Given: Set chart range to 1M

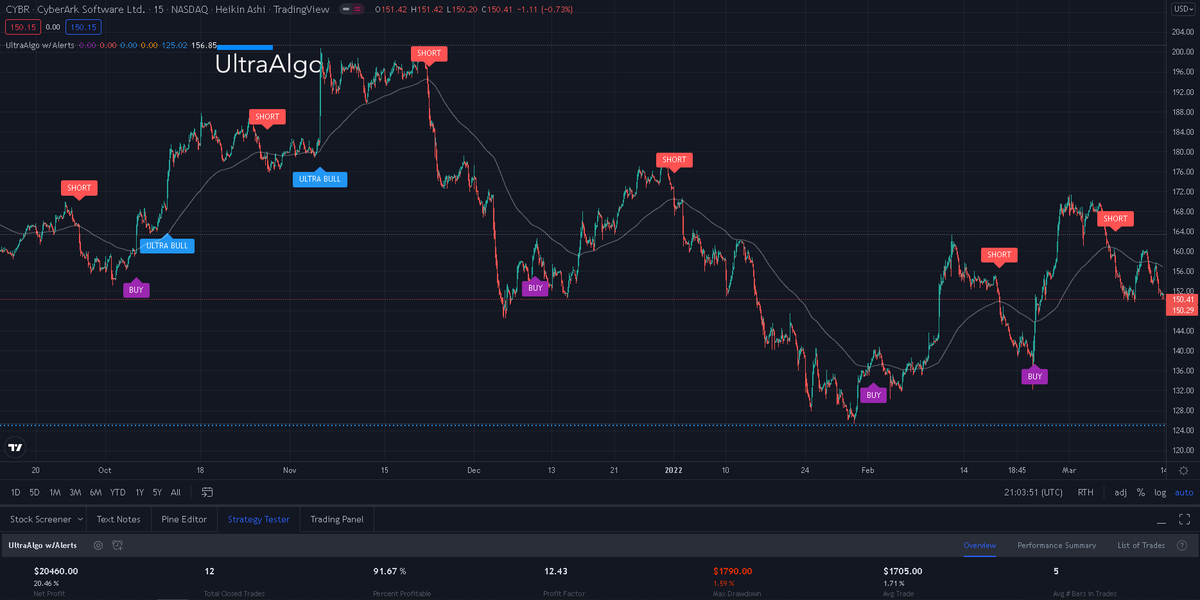Looking at the screenshot, I should (55, 492).
